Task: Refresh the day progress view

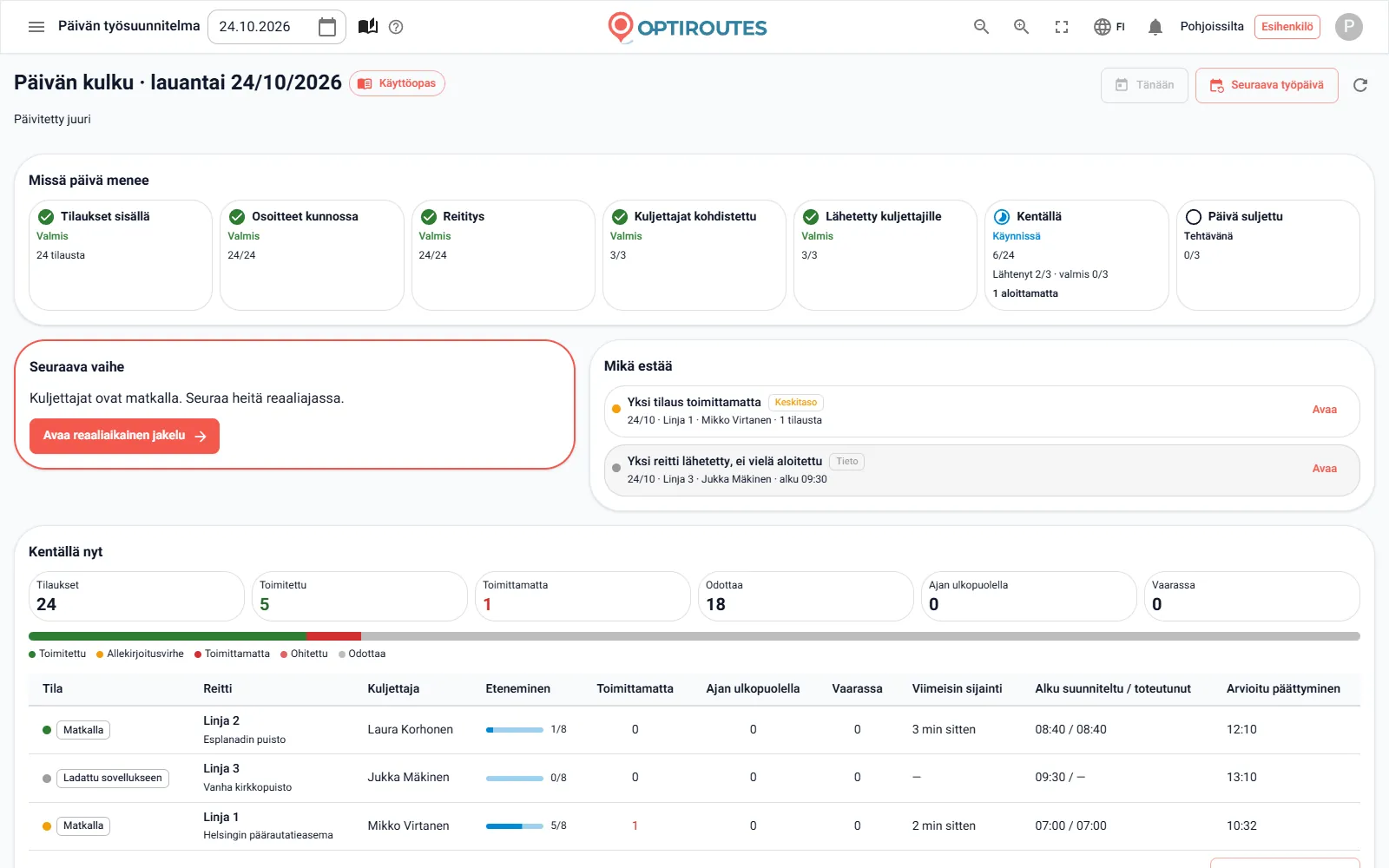Action: coord(1360,85)
